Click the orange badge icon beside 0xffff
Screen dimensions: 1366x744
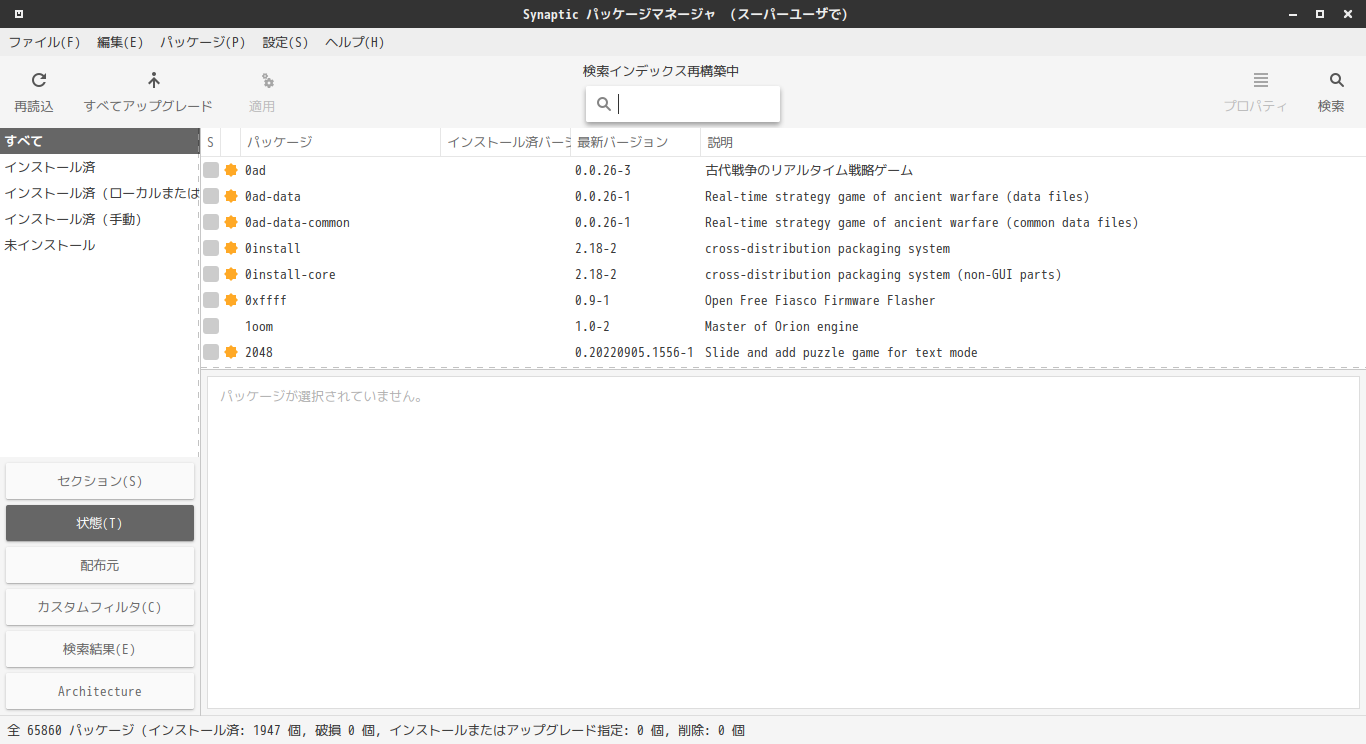click(231, 300)
